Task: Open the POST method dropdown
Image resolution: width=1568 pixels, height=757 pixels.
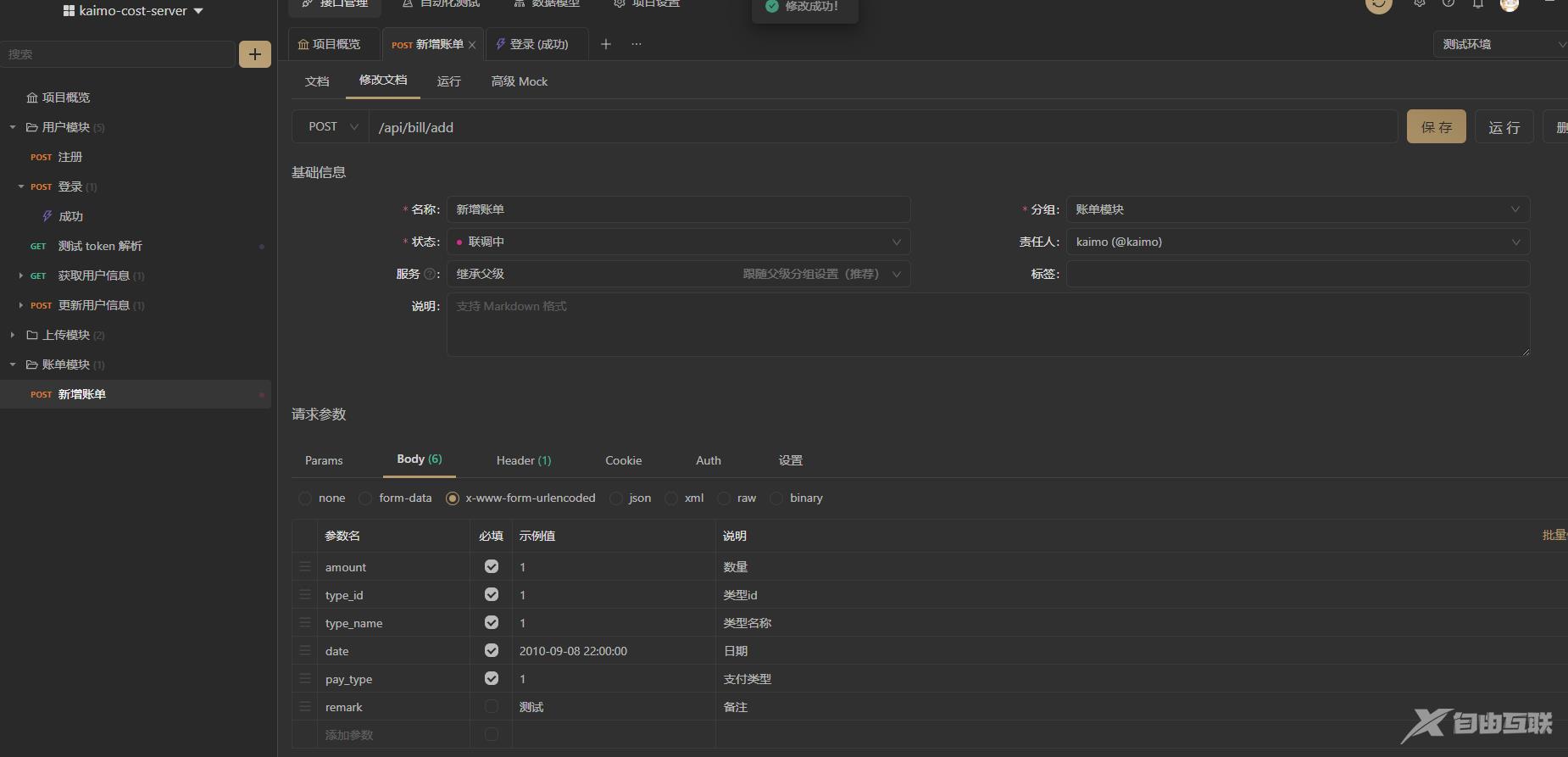Action: 331,126
